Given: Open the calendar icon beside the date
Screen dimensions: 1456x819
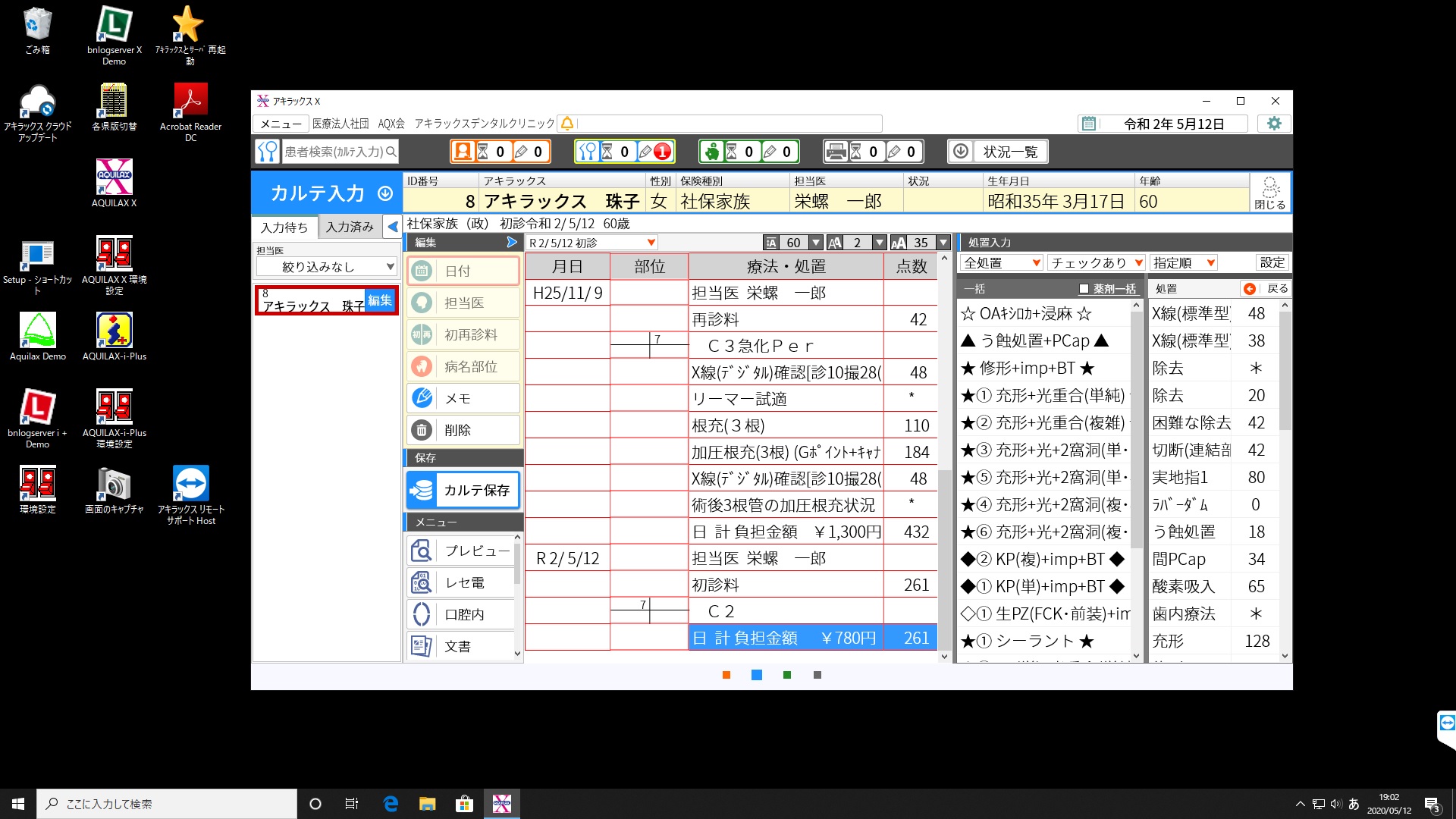Looking at the screenshot, I should pos(1089,124).
